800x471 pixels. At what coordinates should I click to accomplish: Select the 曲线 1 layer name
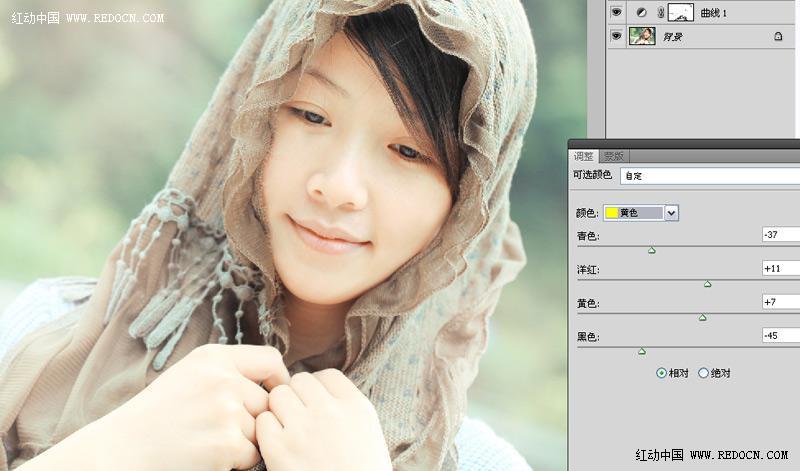[713, 13]
